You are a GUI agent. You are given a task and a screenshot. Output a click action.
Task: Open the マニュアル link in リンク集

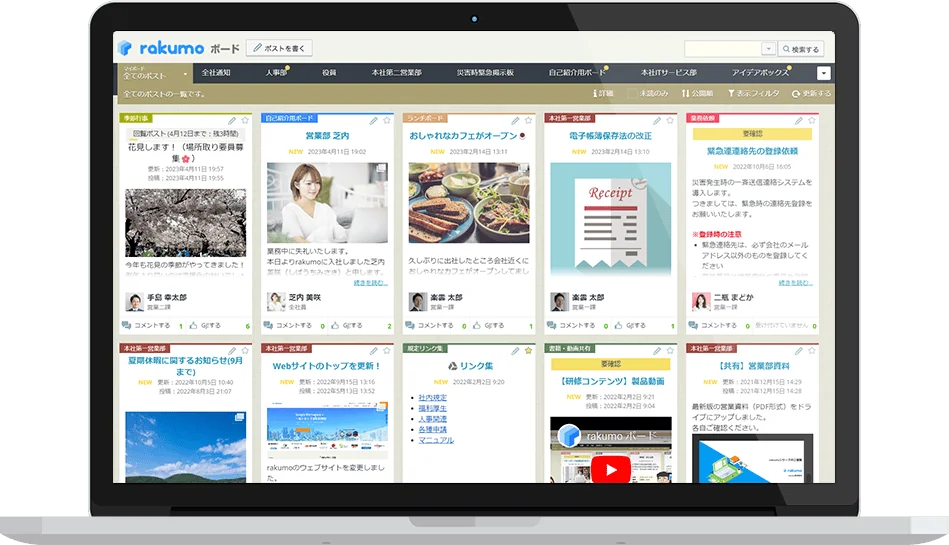(436, 440)
